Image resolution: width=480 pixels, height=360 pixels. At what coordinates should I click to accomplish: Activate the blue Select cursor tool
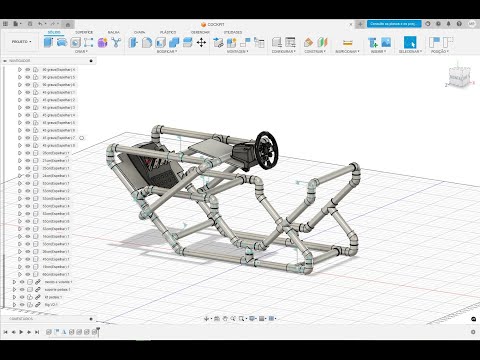coord(410,42)
